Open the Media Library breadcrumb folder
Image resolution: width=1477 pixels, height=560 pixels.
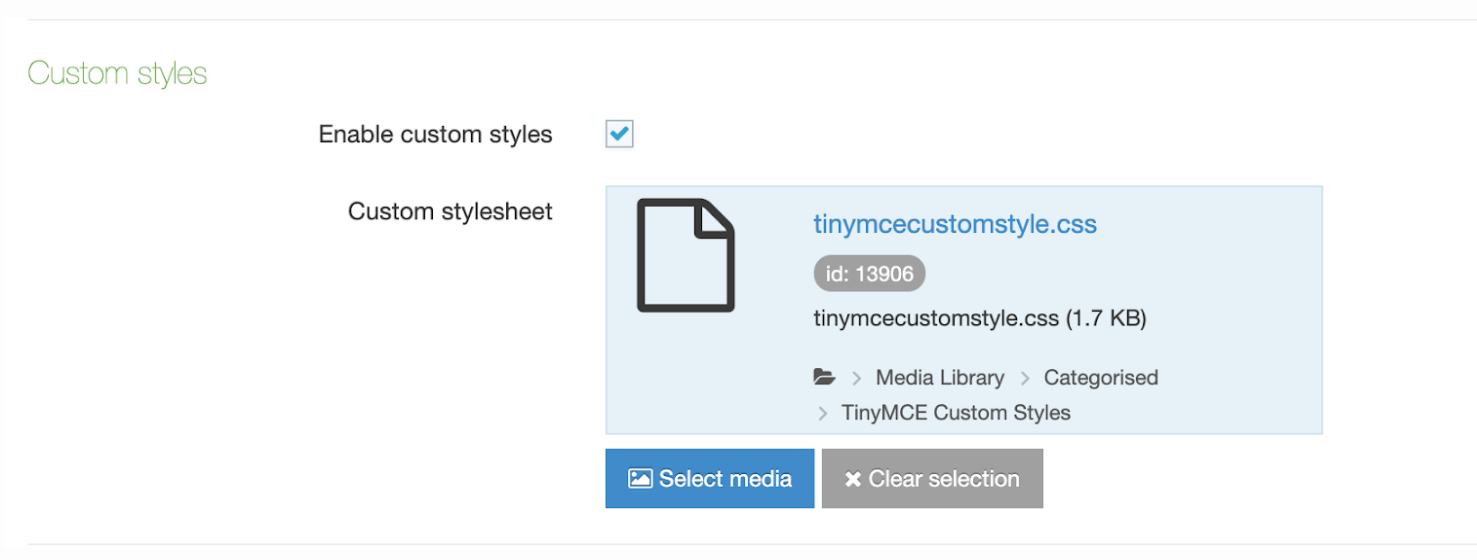pos(939,378)
